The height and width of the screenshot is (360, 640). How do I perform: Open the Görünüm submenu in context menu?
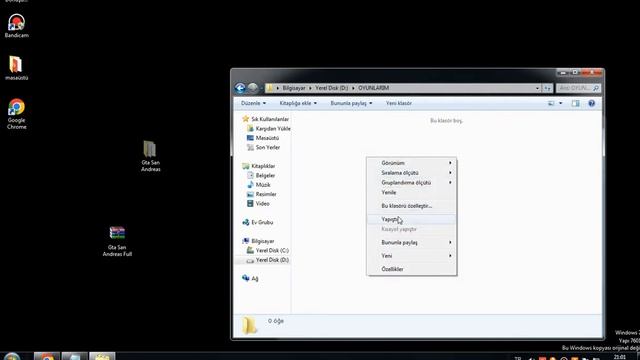point(411,163)
